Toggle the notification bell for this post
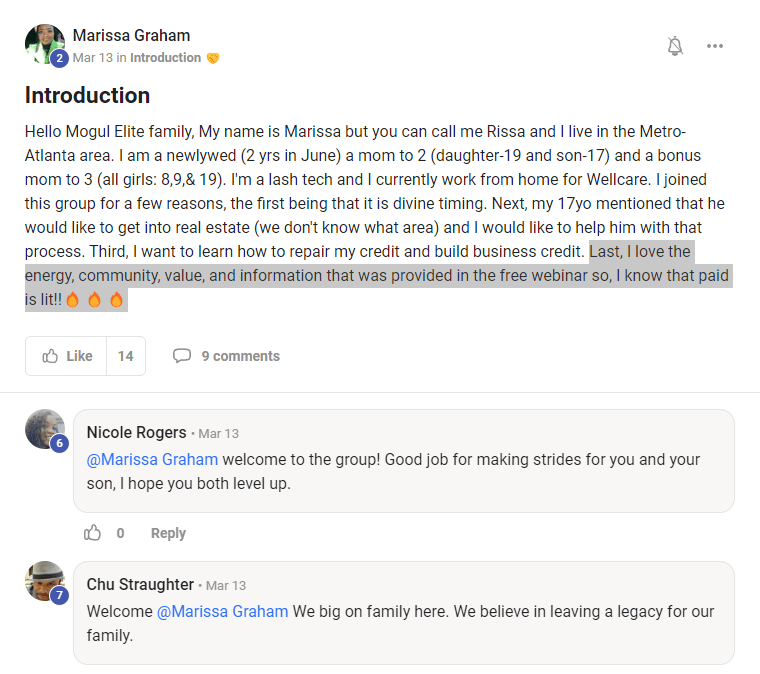The width and height of the screenshot is (760, 674). (675, 46)
